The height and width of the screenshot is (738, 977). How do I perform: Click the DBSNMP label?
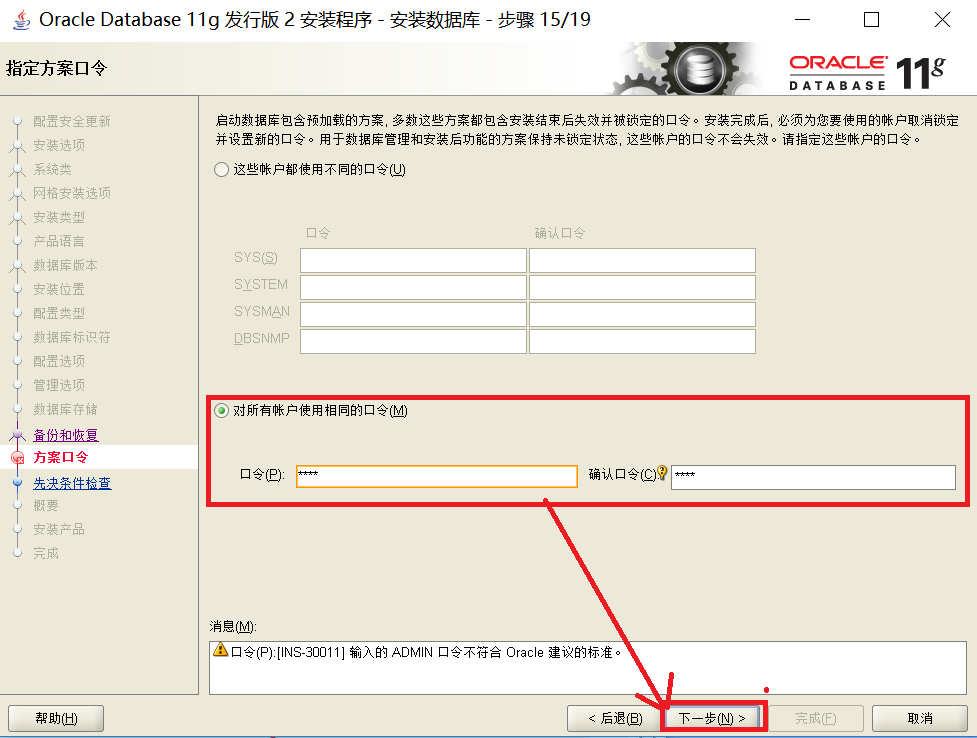(262, 338)
